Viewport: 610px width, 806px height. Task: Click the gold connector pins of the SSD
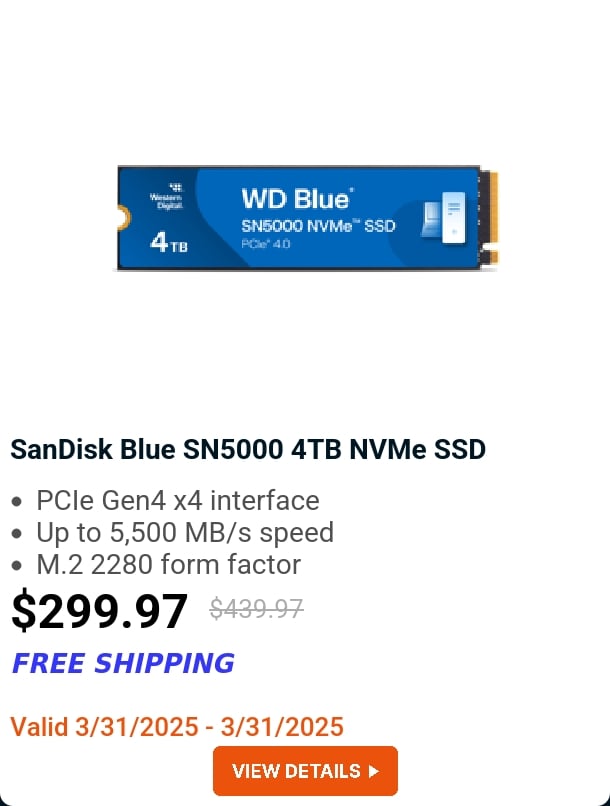pos(491,218)
